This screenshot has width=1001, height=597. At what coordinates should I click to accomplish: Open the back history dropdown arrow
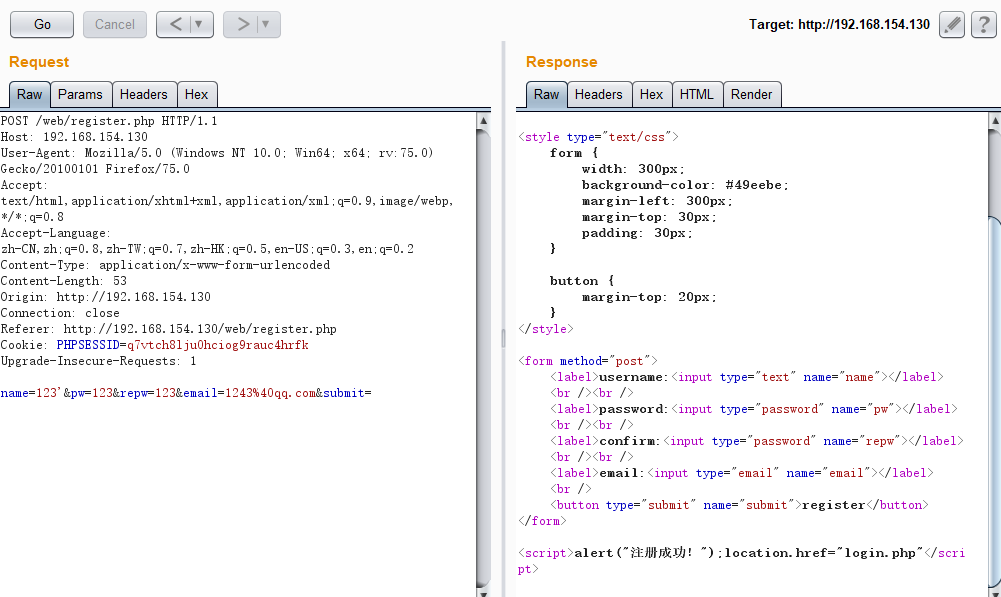pyautogui.click(x=199, y=24)
